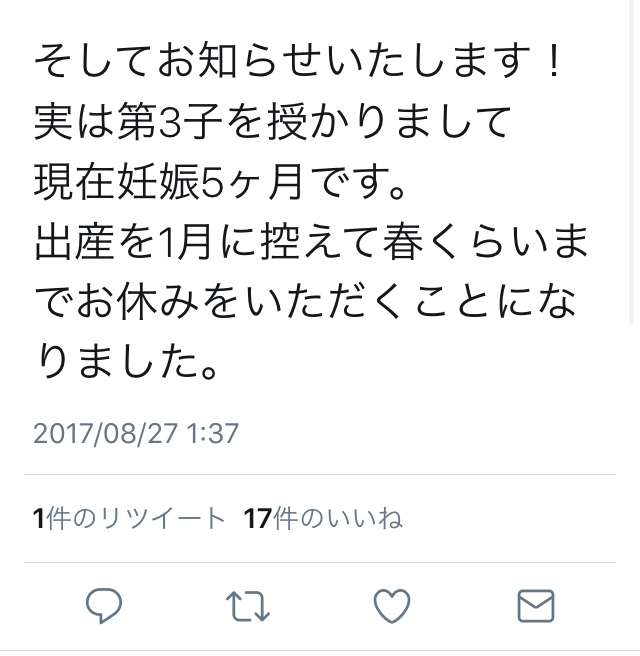
Task: Open the 1件のリツイート list
Action: click(129, 519)
